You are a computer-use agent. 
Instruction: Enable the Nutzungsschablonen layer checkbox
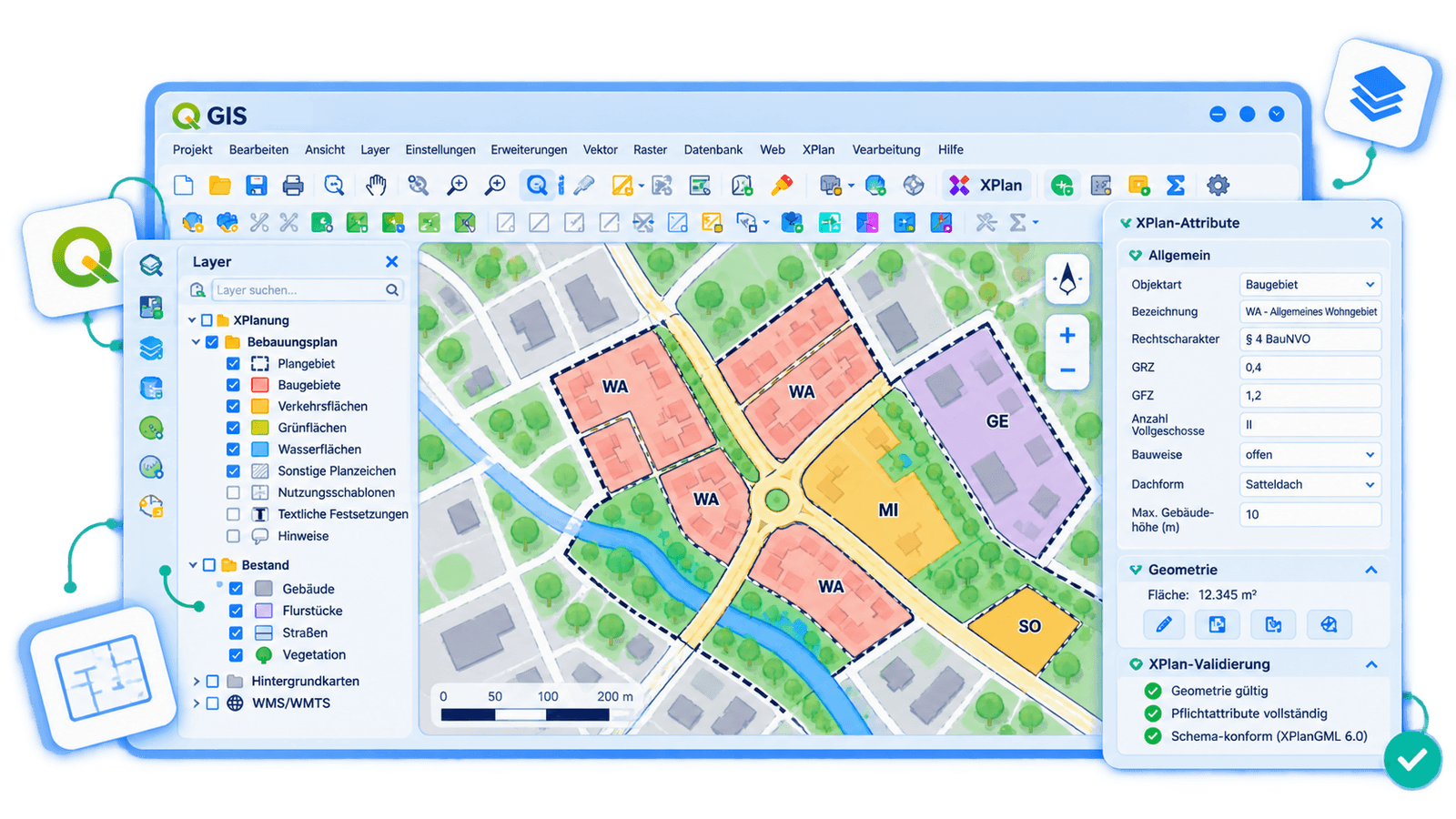point(234,492)
